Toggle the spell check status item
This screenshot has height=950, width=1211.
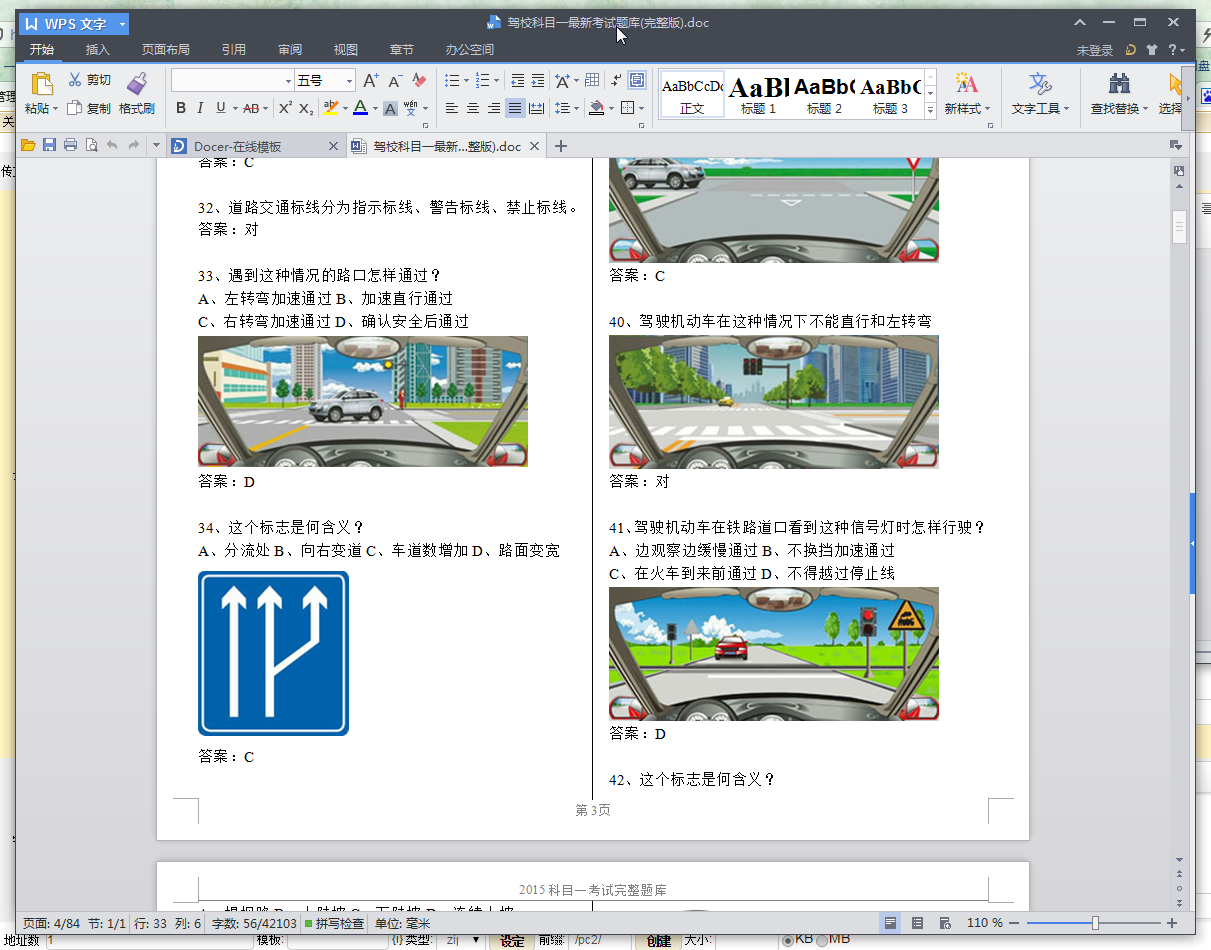click(335, 923)
